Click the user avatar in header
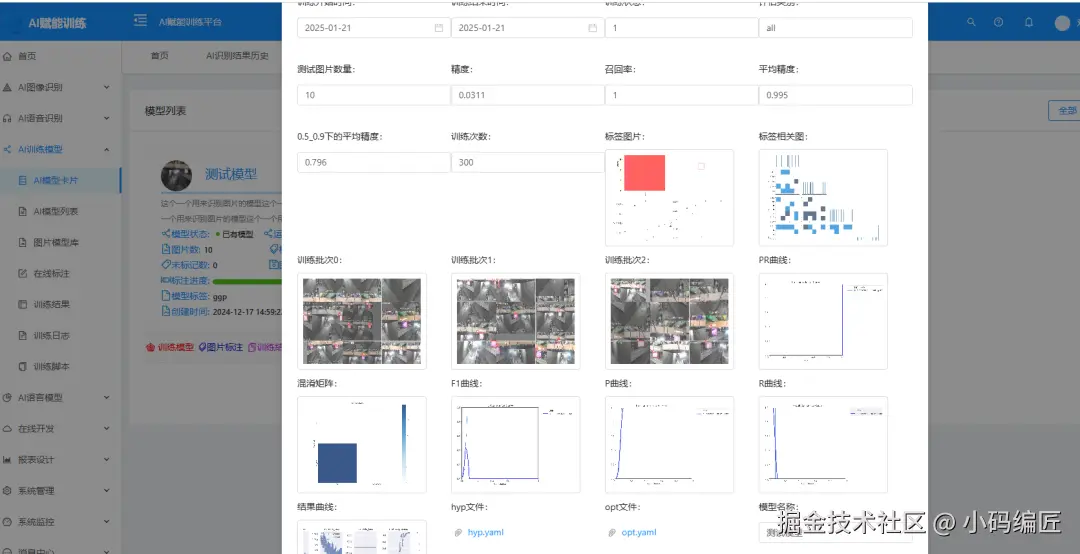 tap(1062, 23)
